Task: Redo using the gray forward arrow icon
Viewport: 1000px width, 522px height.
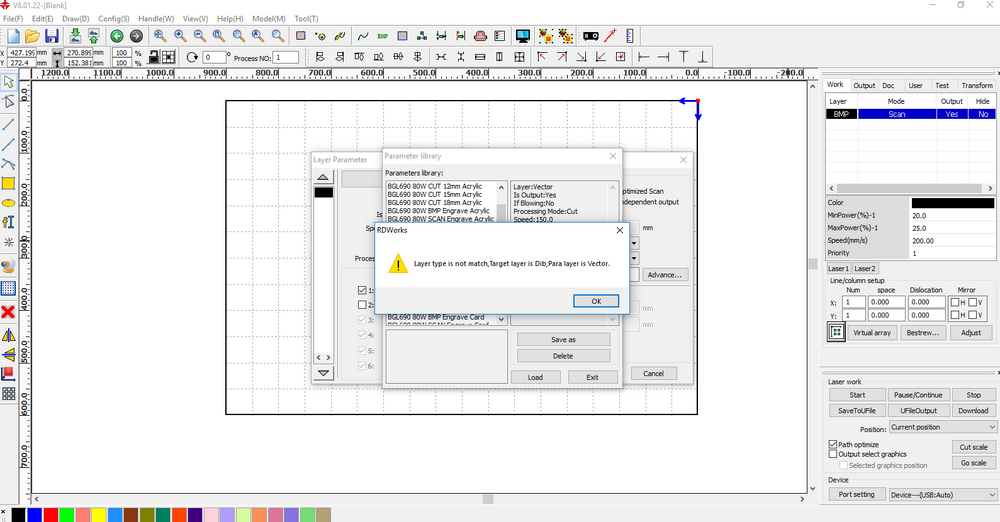Action: click(x=136, y=36)
